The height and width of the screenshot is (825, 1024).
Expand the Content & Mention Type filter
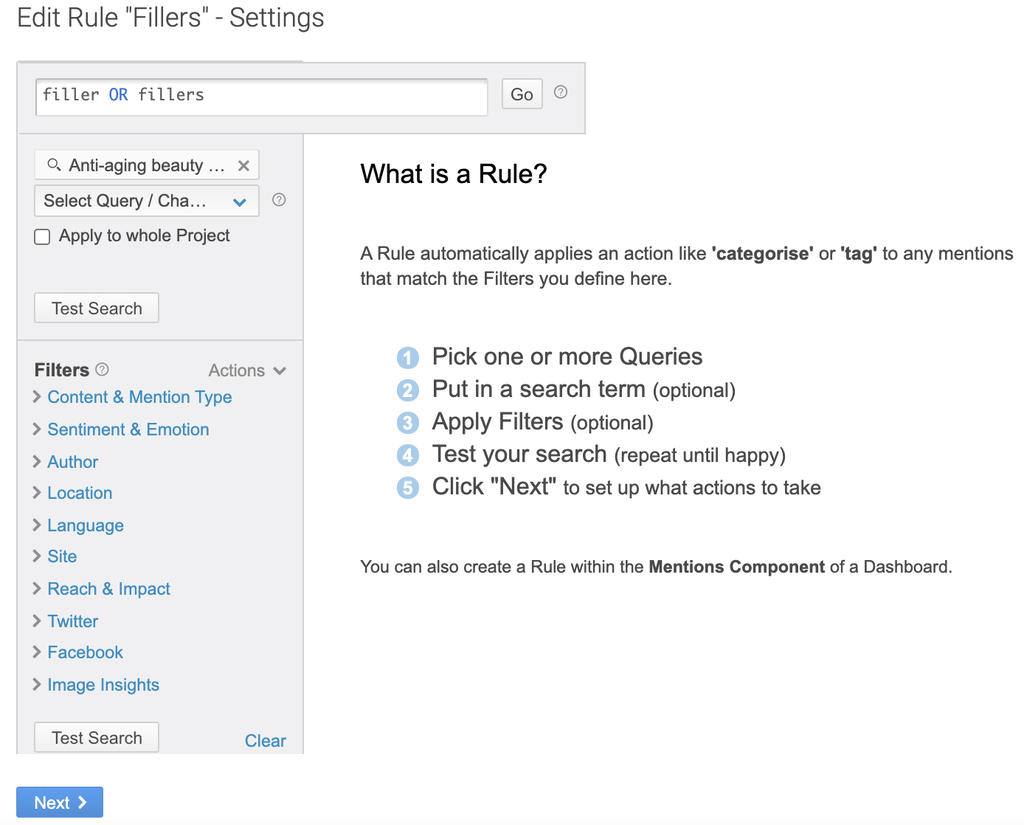[139, 397]
